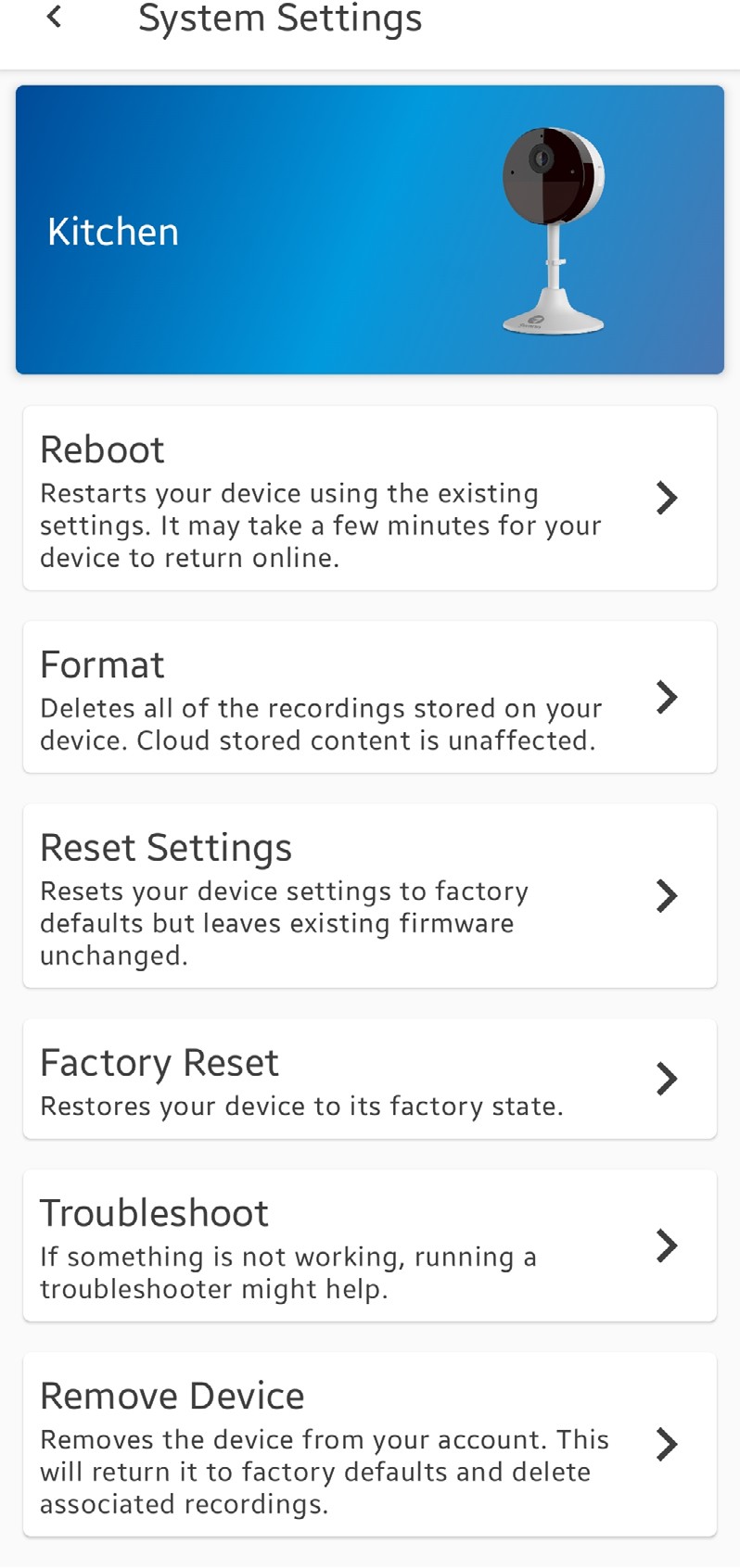Tap the Remove Device title
The image size is (740, 1568).
[x=172, y=1396]
